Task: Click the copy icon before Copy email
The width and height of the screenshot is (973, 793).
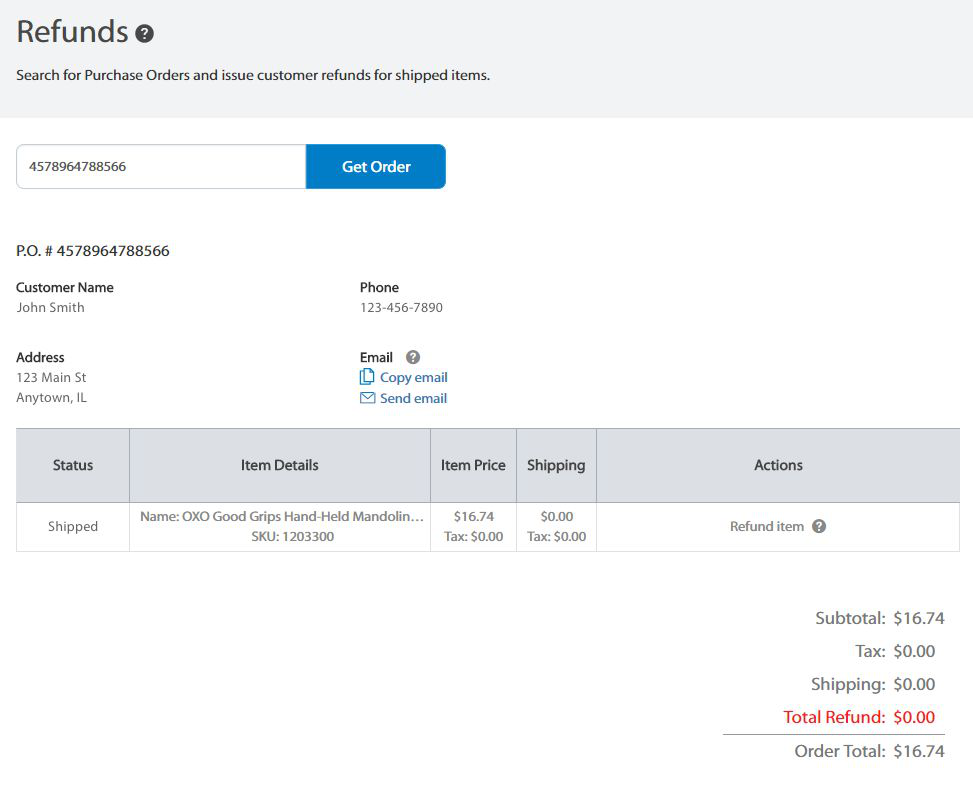Action: tap(367, 377)
